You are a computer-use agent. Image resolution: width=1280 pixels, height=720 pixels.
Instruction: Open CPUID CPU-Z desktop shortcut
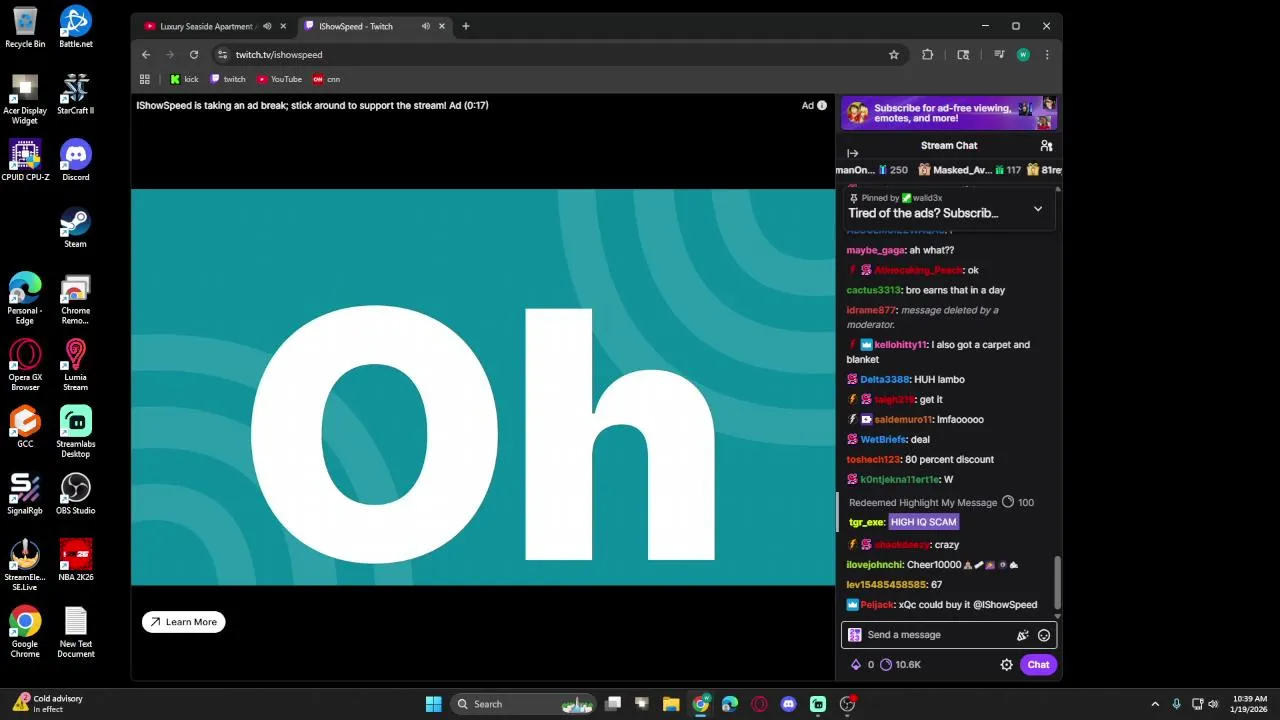[25, 160]
